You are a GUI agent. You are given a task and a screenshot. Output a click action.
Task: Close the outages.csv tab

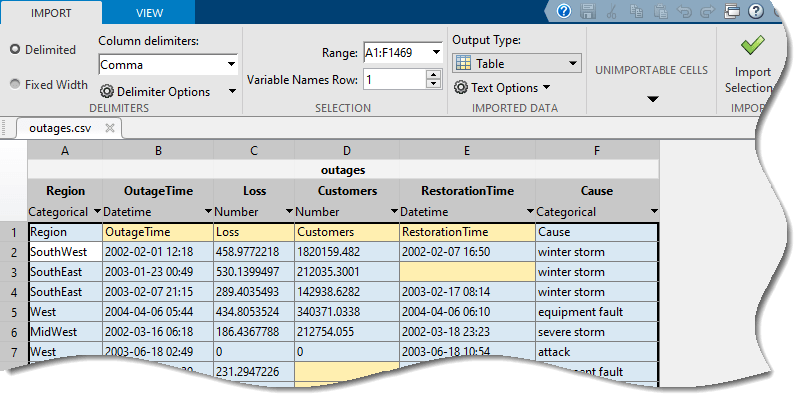coord(110,128)
